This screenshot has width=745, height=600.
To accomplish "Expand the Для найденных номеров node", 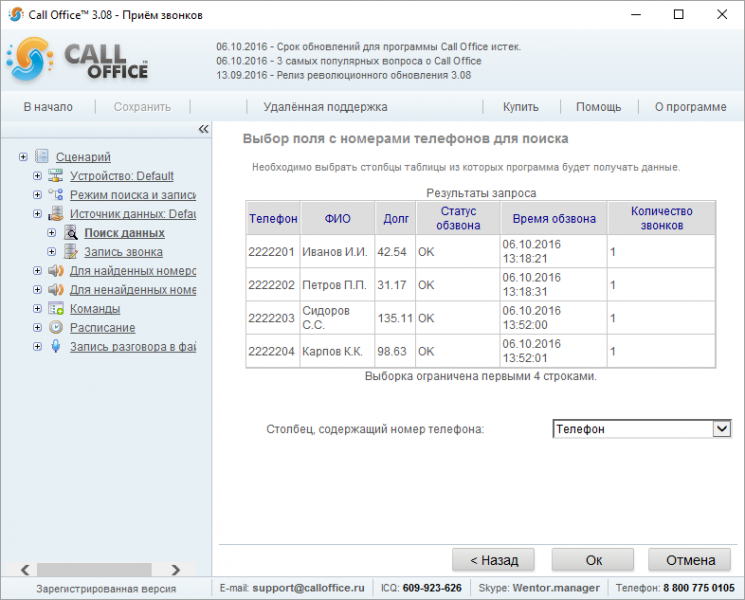I will tap(37, 271).
